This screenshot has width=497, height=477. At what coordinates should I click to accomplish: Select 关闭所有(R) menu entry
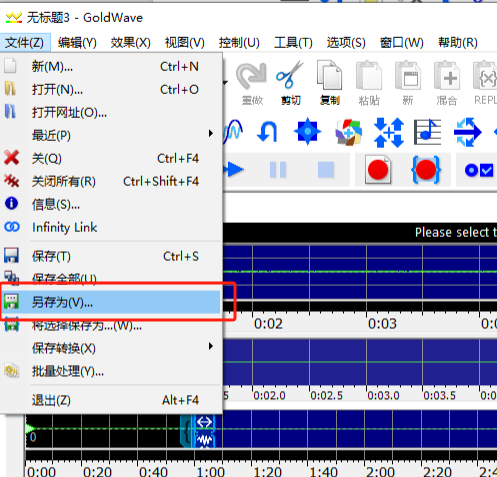[x=111, y=181]
